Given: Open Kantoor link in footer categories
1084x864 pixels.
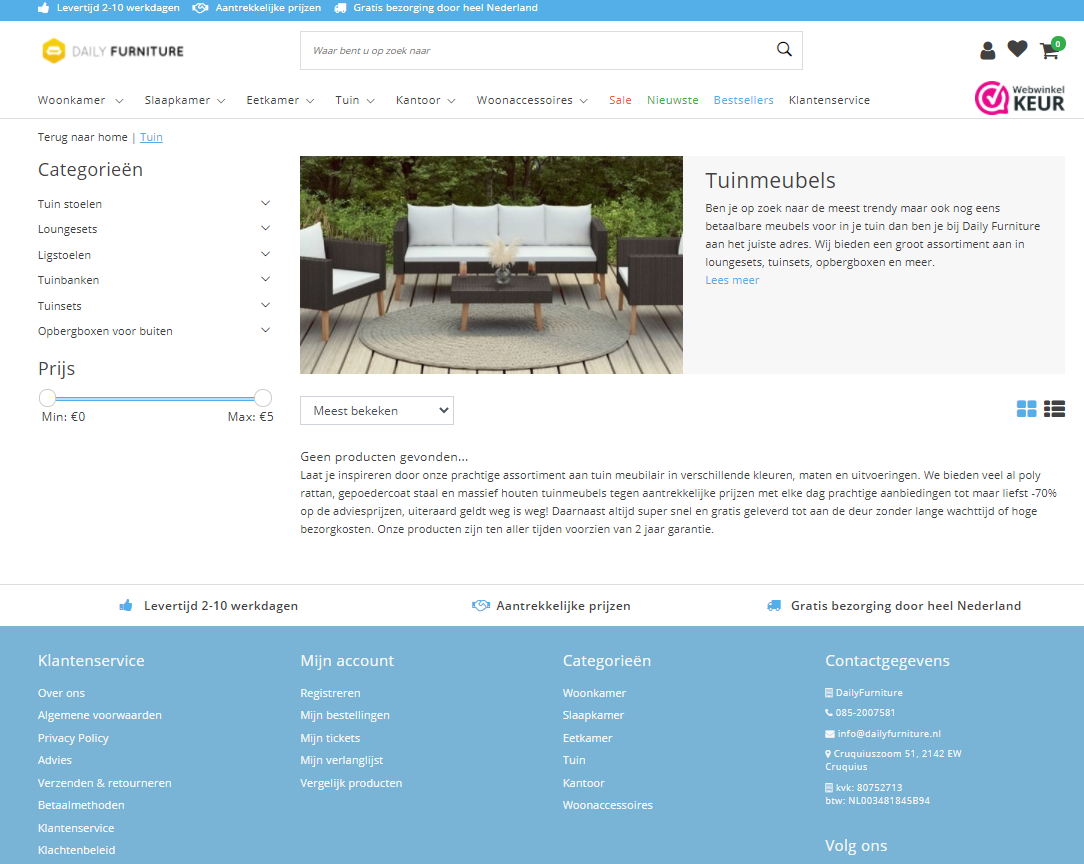Looking at the screenshot, I should (583, 783).
